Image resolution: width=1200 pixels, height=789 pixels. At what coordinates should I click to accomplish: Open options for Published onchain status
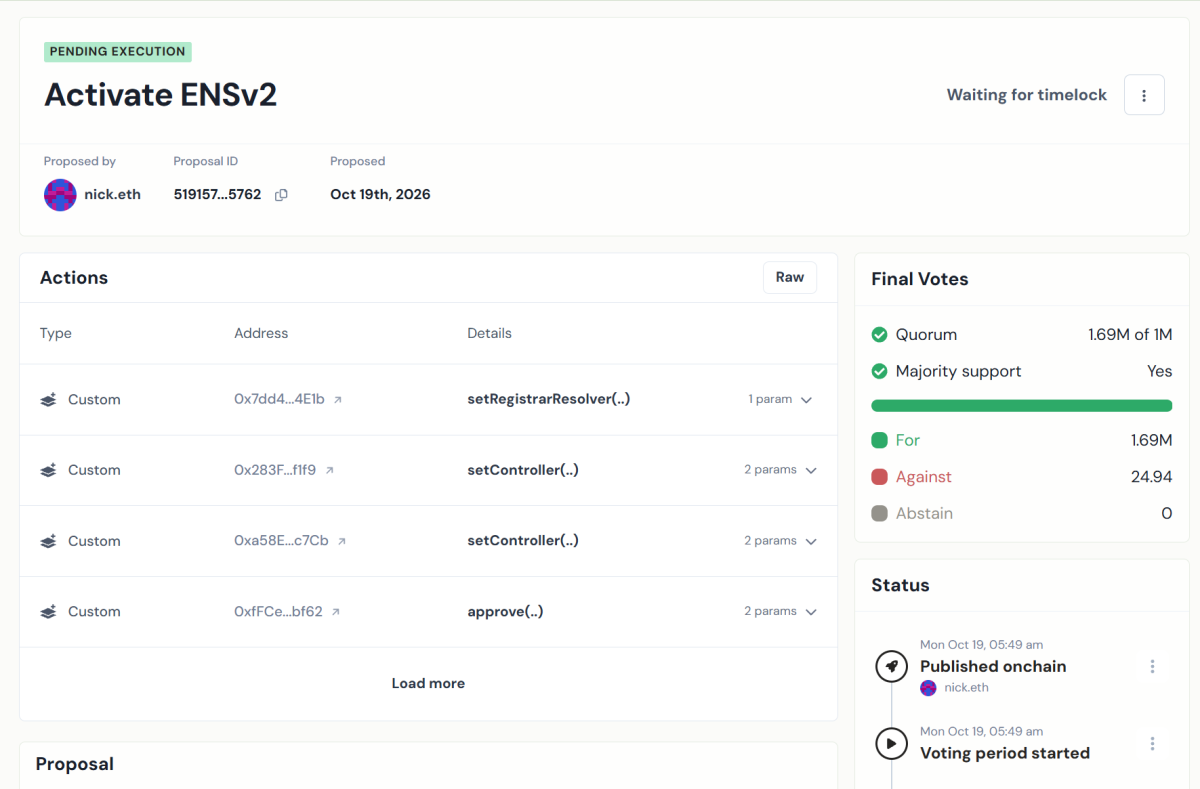point(1153,666)
